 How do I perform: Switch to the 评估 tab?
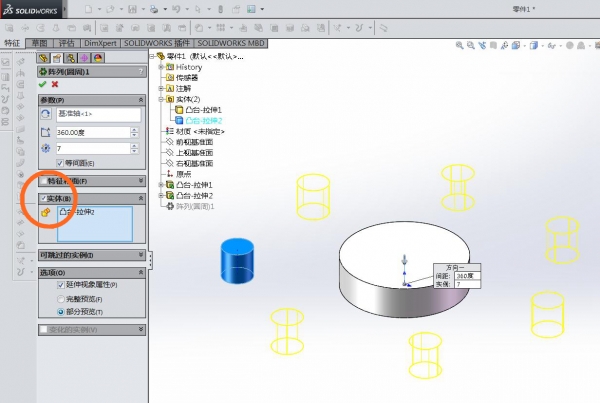pyautogui.click(x=67, y=43)
